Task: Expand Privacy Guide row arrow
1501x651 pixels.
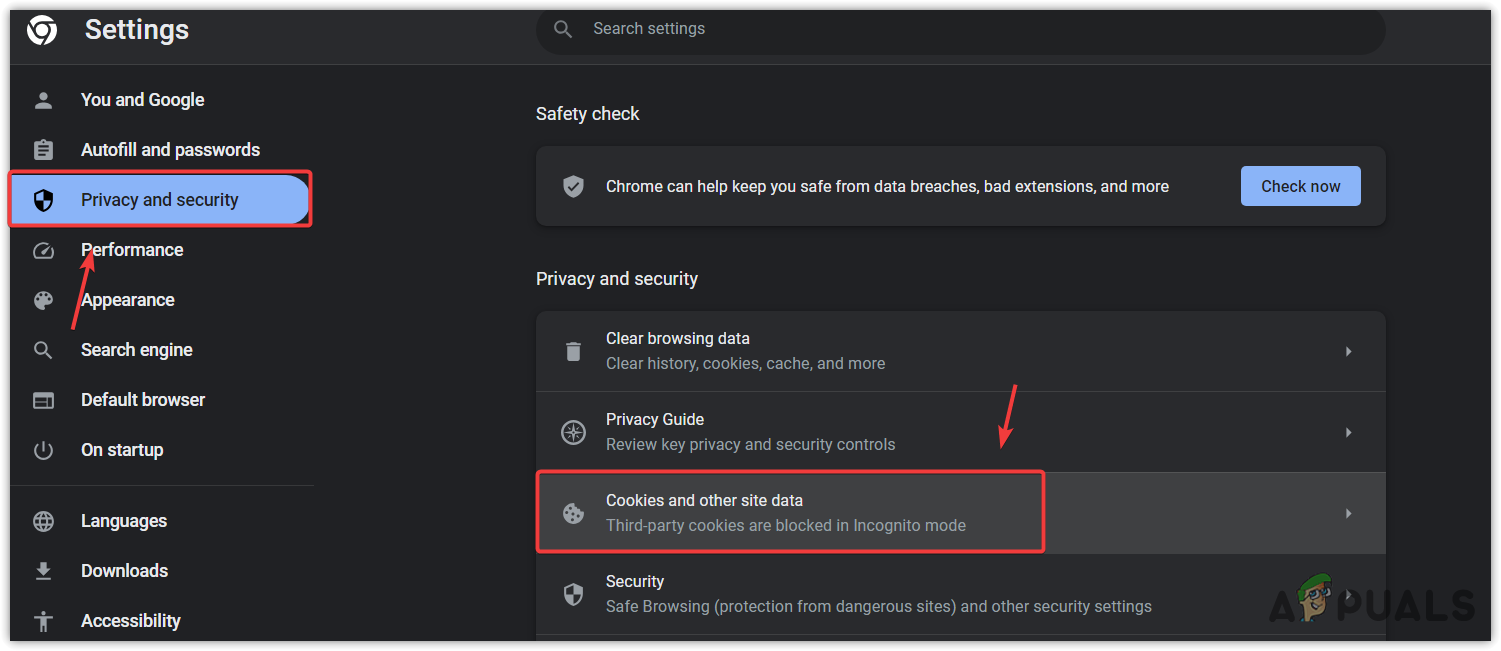Action: pos(1348,432)
